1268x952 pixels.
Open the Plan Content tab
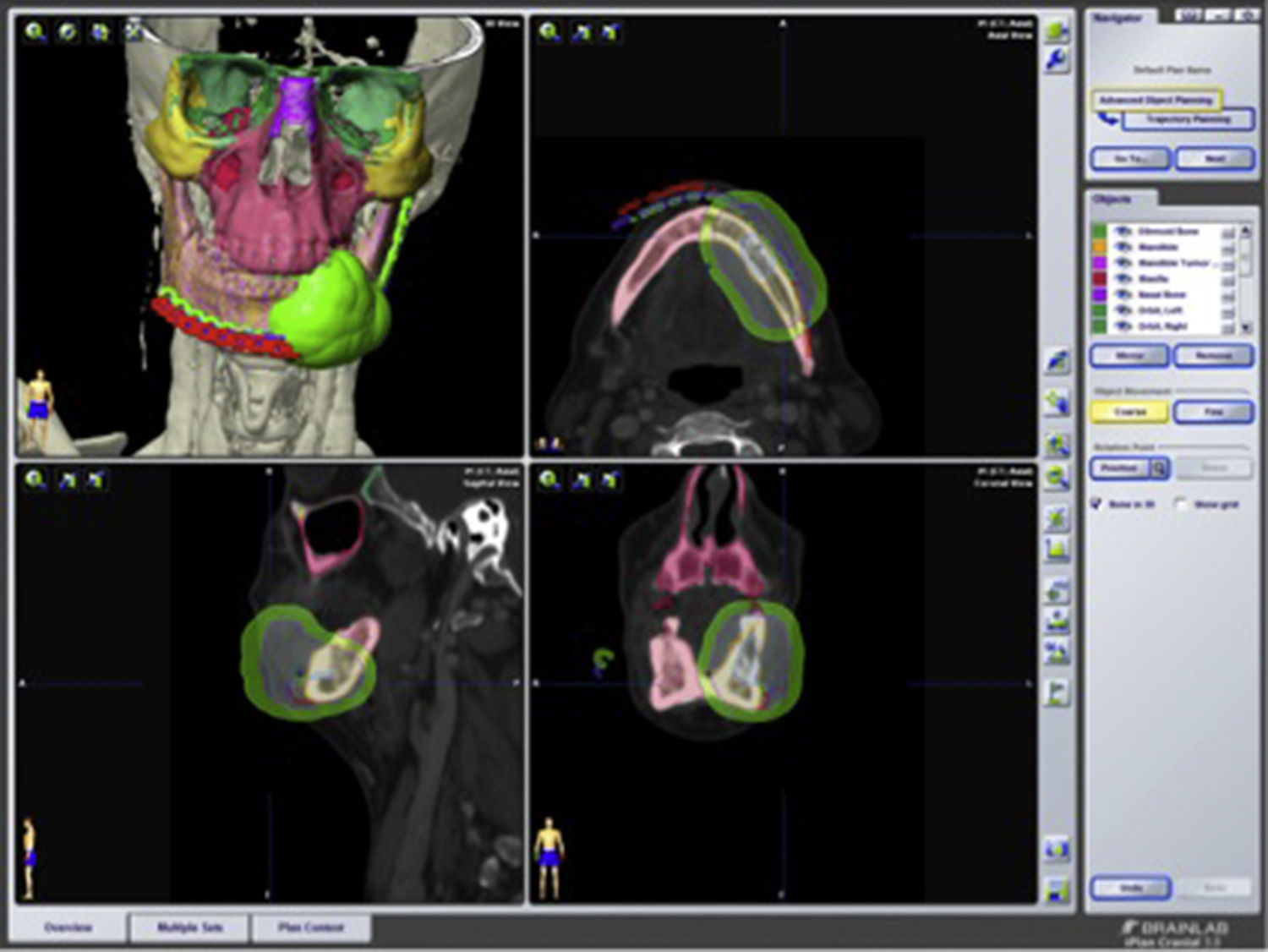coord(310,927)
